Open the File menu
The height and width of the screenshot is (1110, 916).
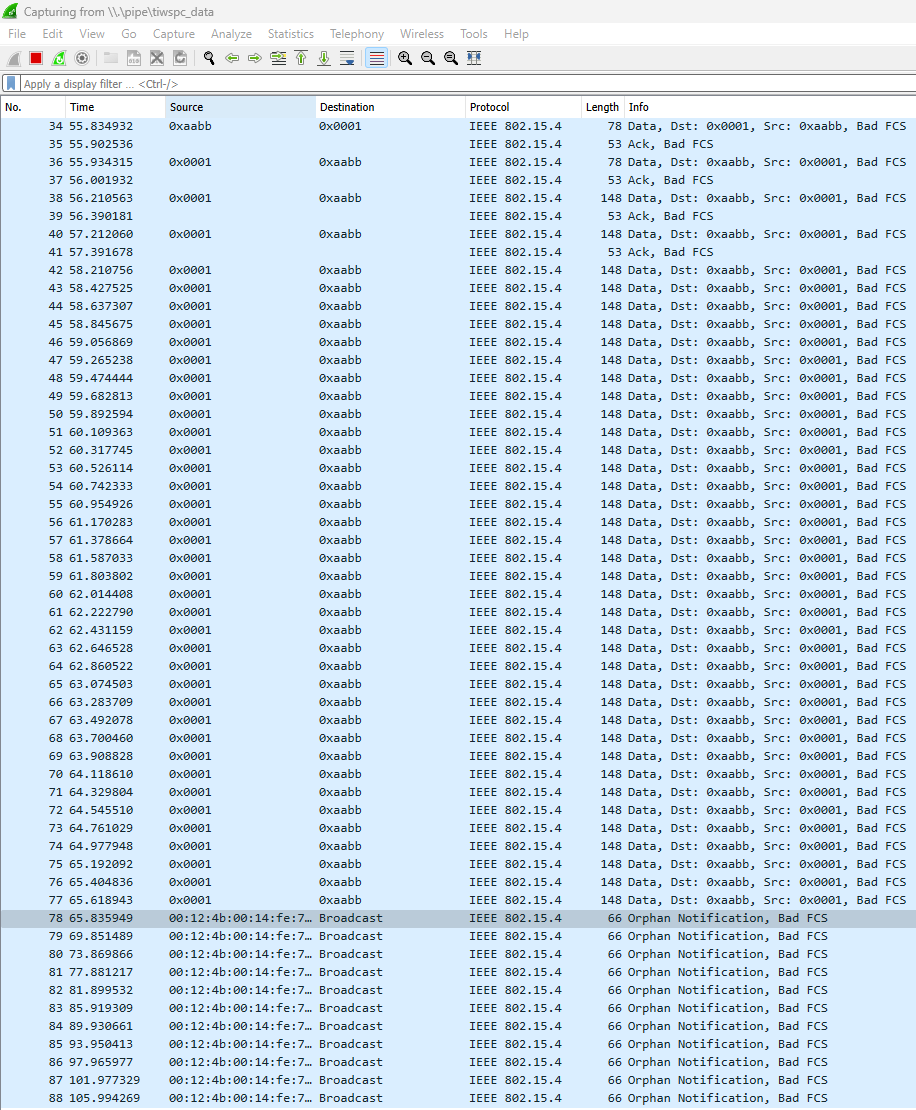[x=17, y=34]
